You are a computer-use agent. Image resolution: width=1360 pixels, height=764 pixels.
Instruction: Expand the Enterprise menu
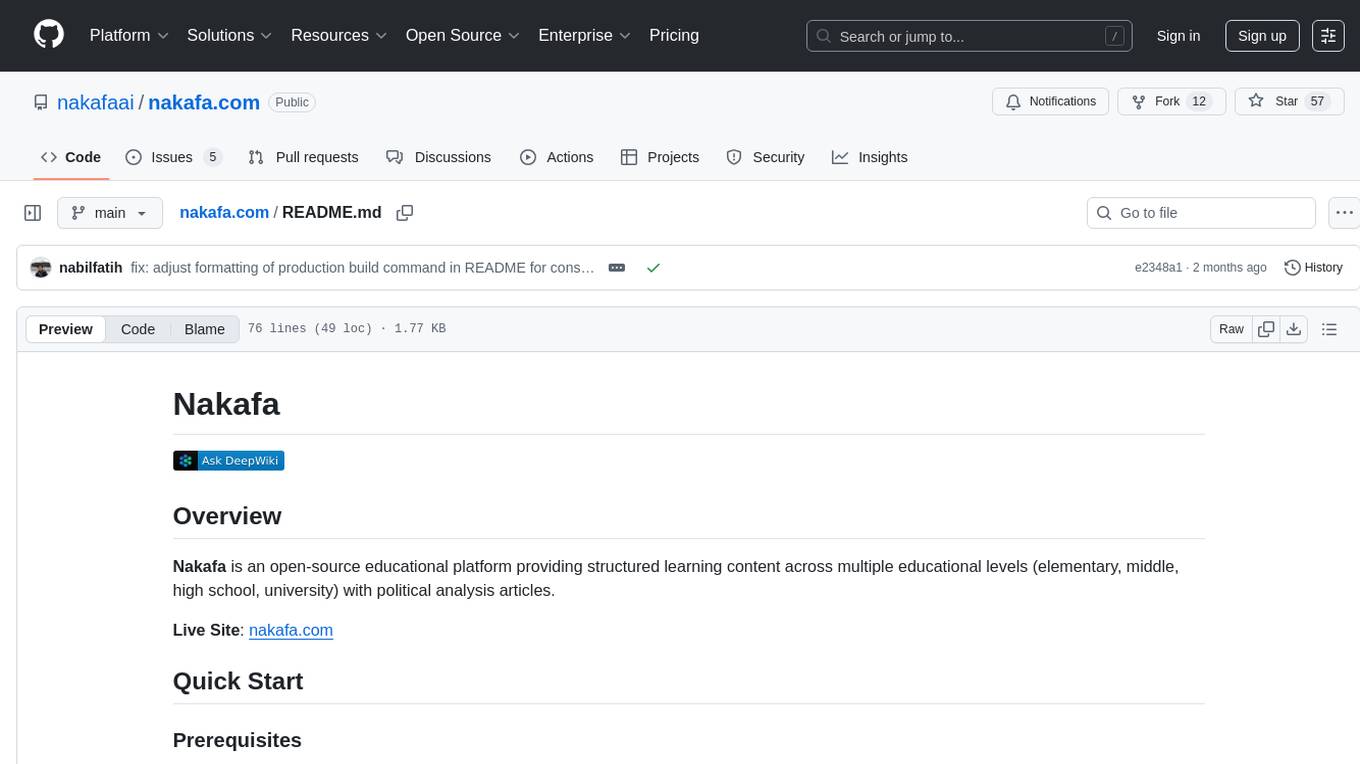pyautogui.click(x=584, y=35)
